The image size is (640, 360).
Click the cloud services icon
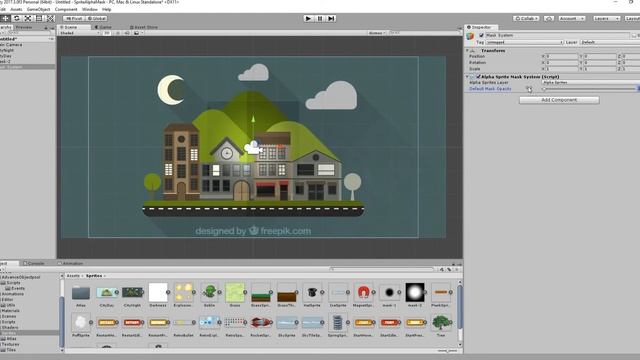pos(549,18)
